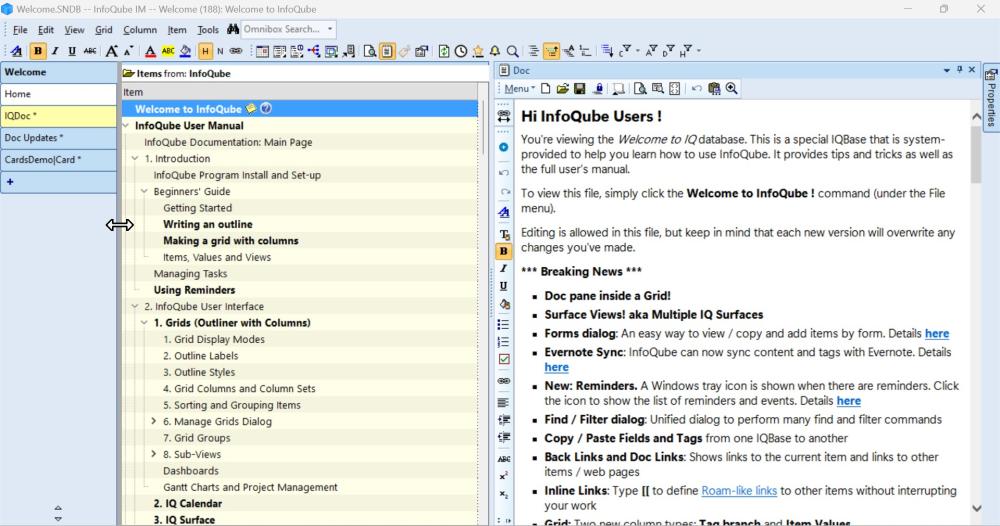This screenshot has height=526, width=1000.
Task: Open the Doc pane Menu dropdown
Action: pos(519,89)
